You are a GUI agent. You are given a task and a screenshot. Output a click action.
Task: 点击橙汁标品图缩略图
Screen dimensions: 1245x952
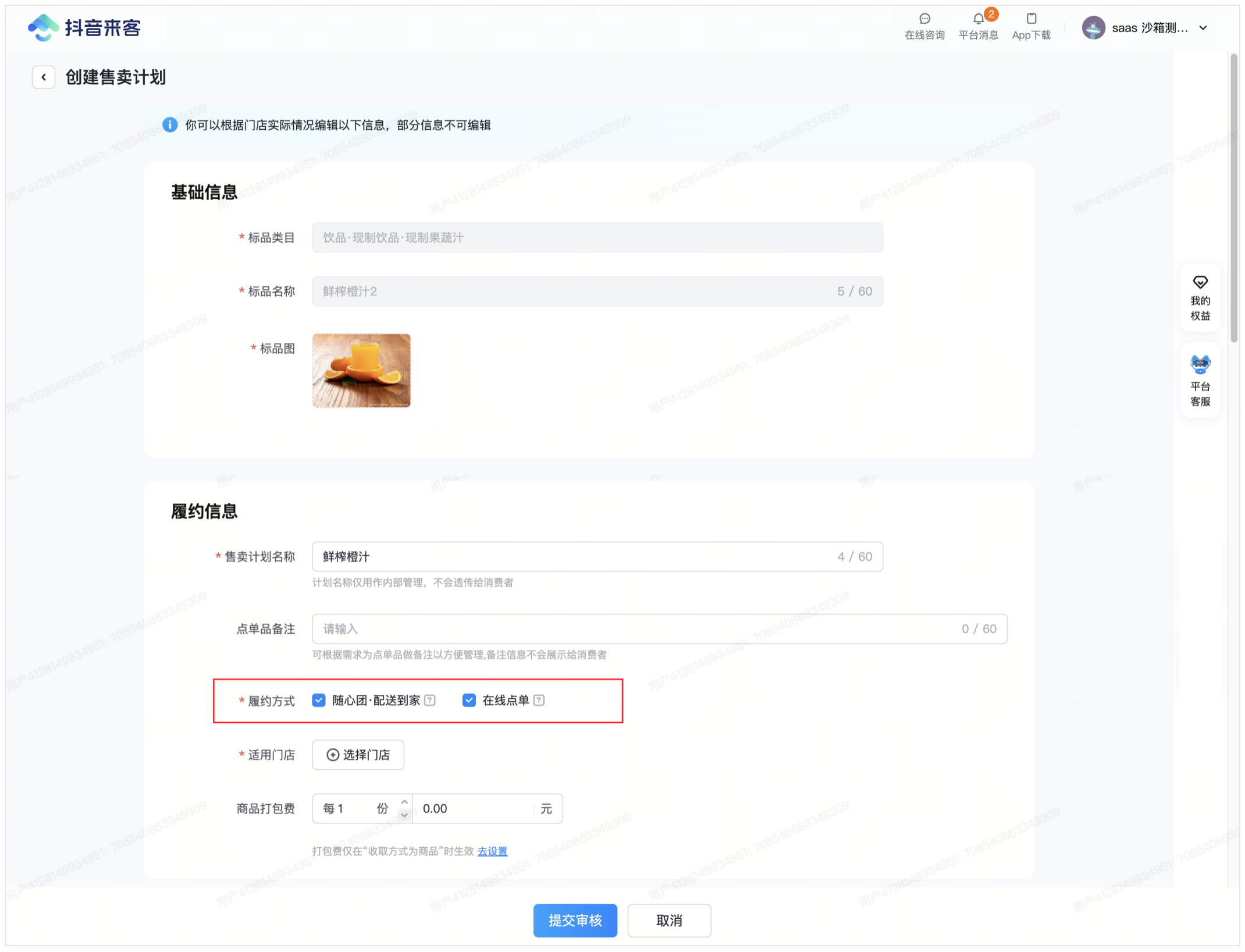pyautogui.click(x=361, y=371)
